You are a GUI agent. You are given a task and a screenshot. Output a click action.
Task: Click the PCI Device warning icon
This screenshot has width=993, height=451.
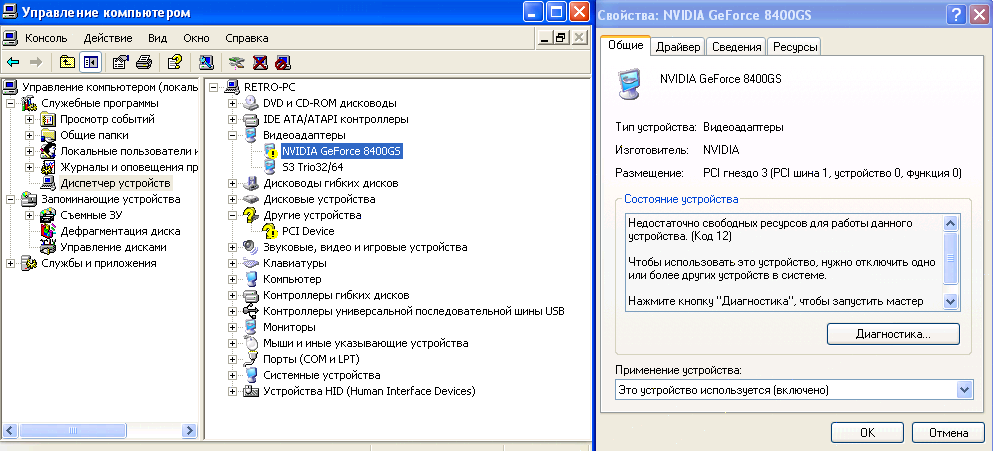[270, 231]
